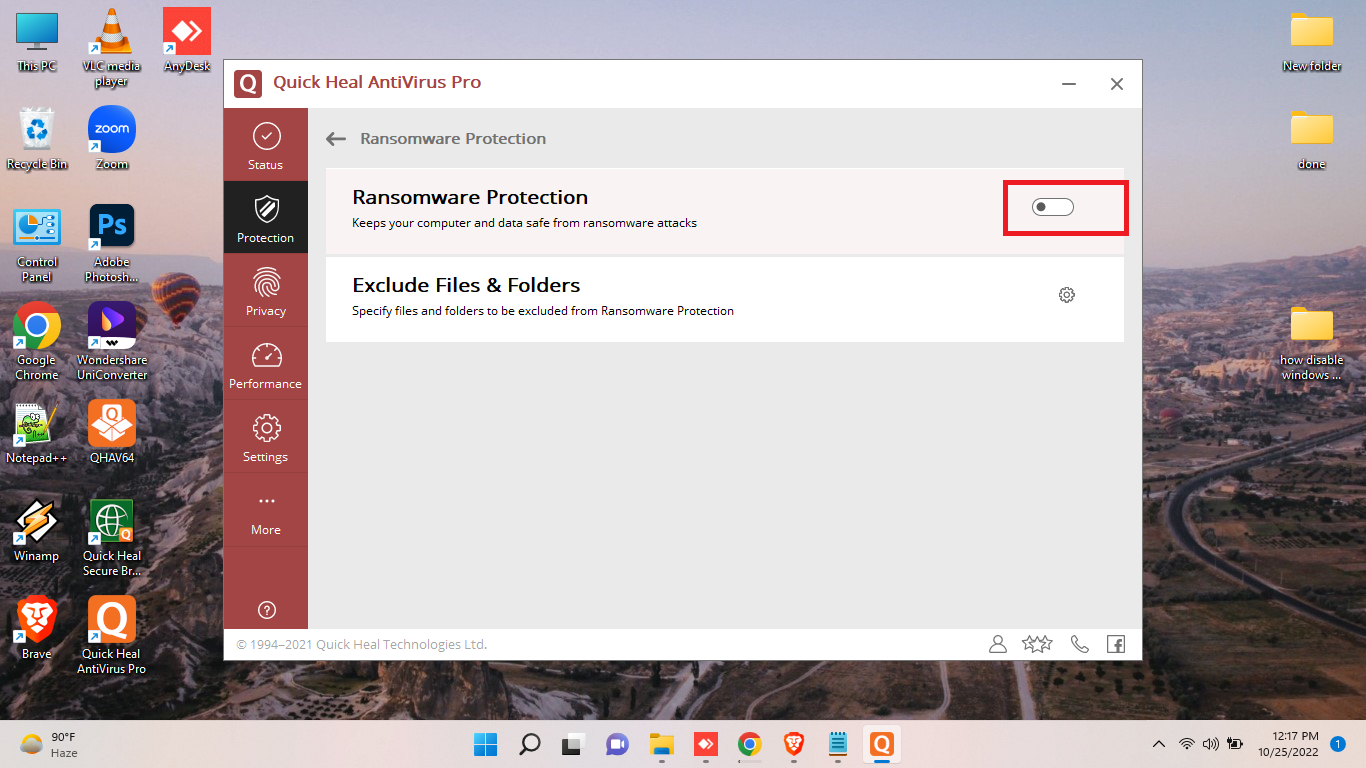The width and height of the screenshot is (1366, 768).
Task: Open the Privacy fingerprint section
Action: pos(266,291)
